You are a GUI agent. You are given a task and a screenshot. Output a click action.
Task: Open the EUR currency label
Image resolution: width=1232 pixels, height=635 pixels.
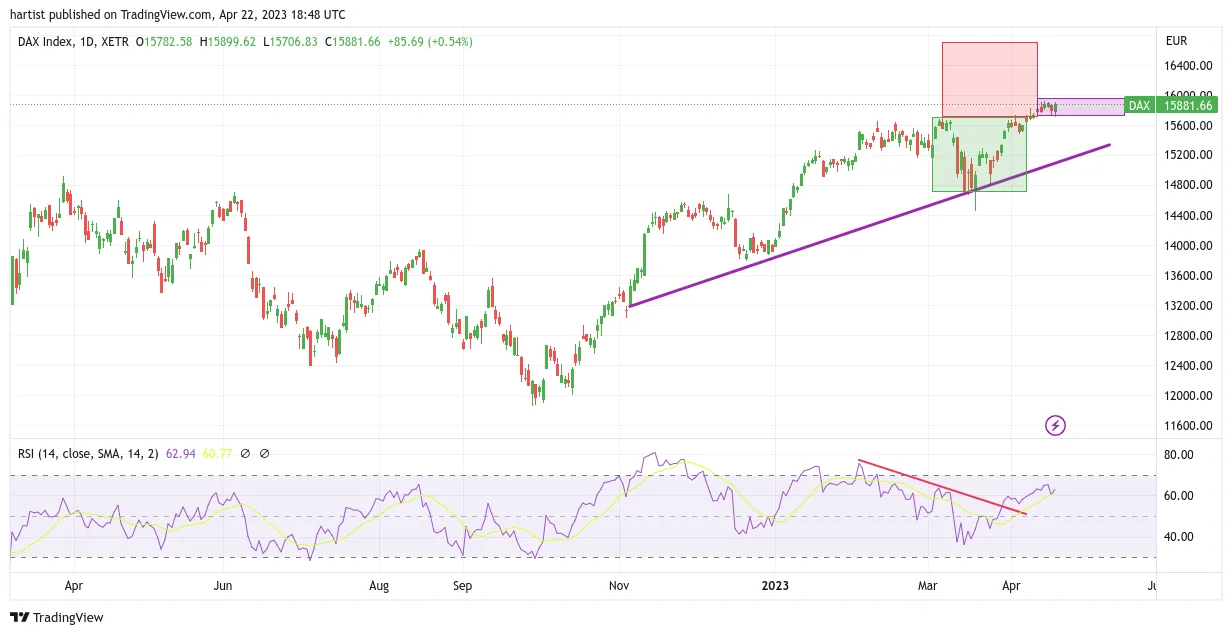[1176, 41]
